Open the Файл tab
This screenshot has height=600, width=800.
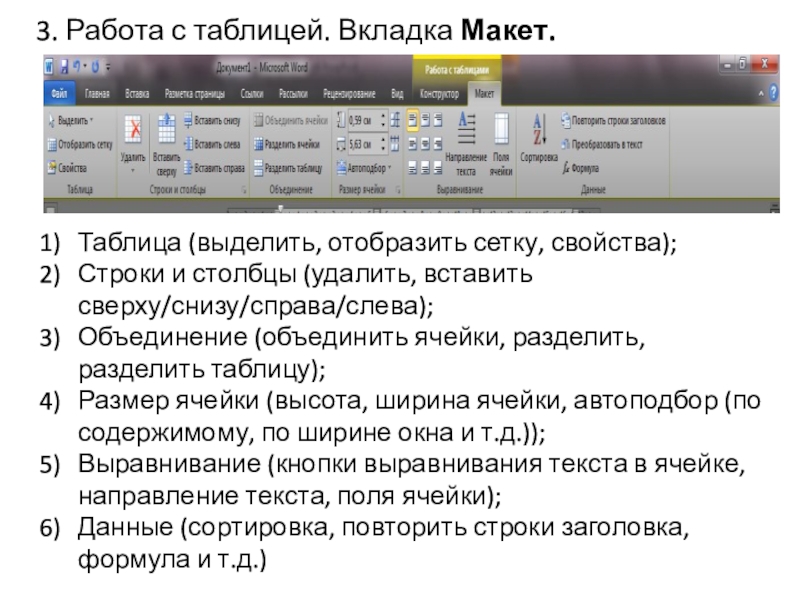point(59,93)
